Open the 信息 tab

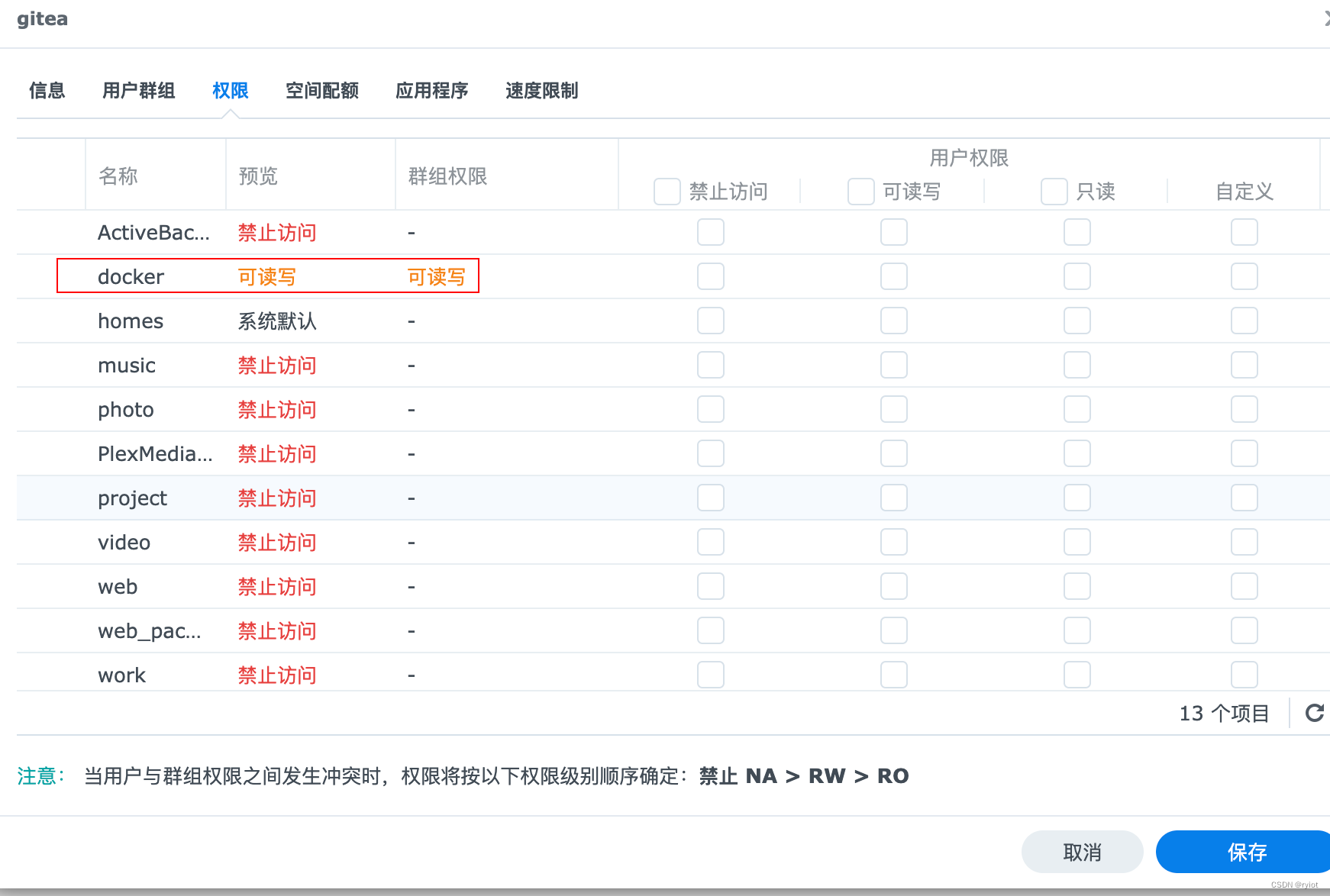pos(47,91)
